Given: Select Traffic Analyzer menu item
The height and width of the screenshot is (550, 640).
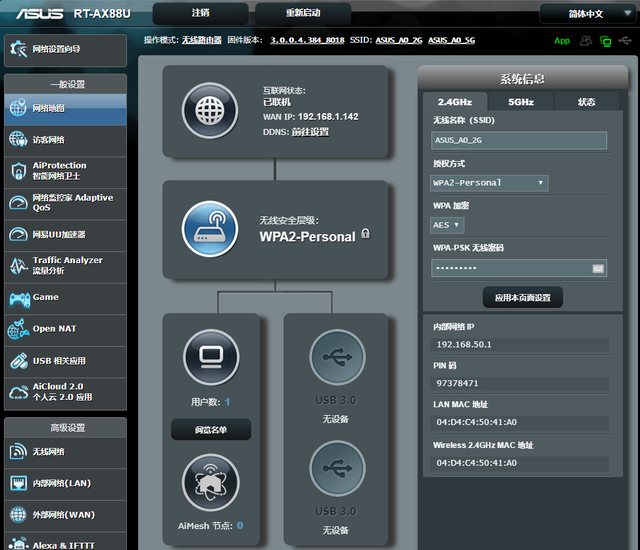Looking at the screenshot, I should [x=65, y=266].
